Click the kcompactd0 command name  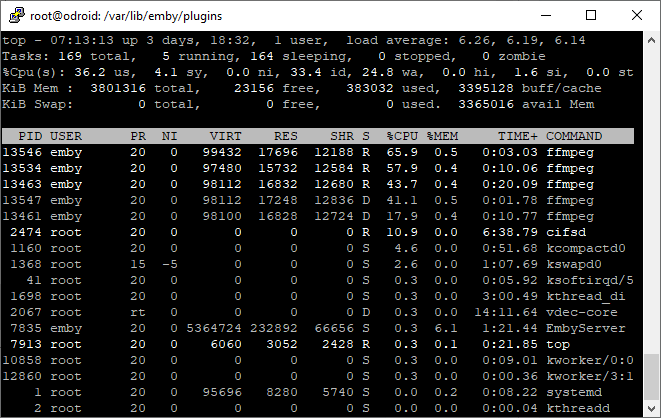586,248
